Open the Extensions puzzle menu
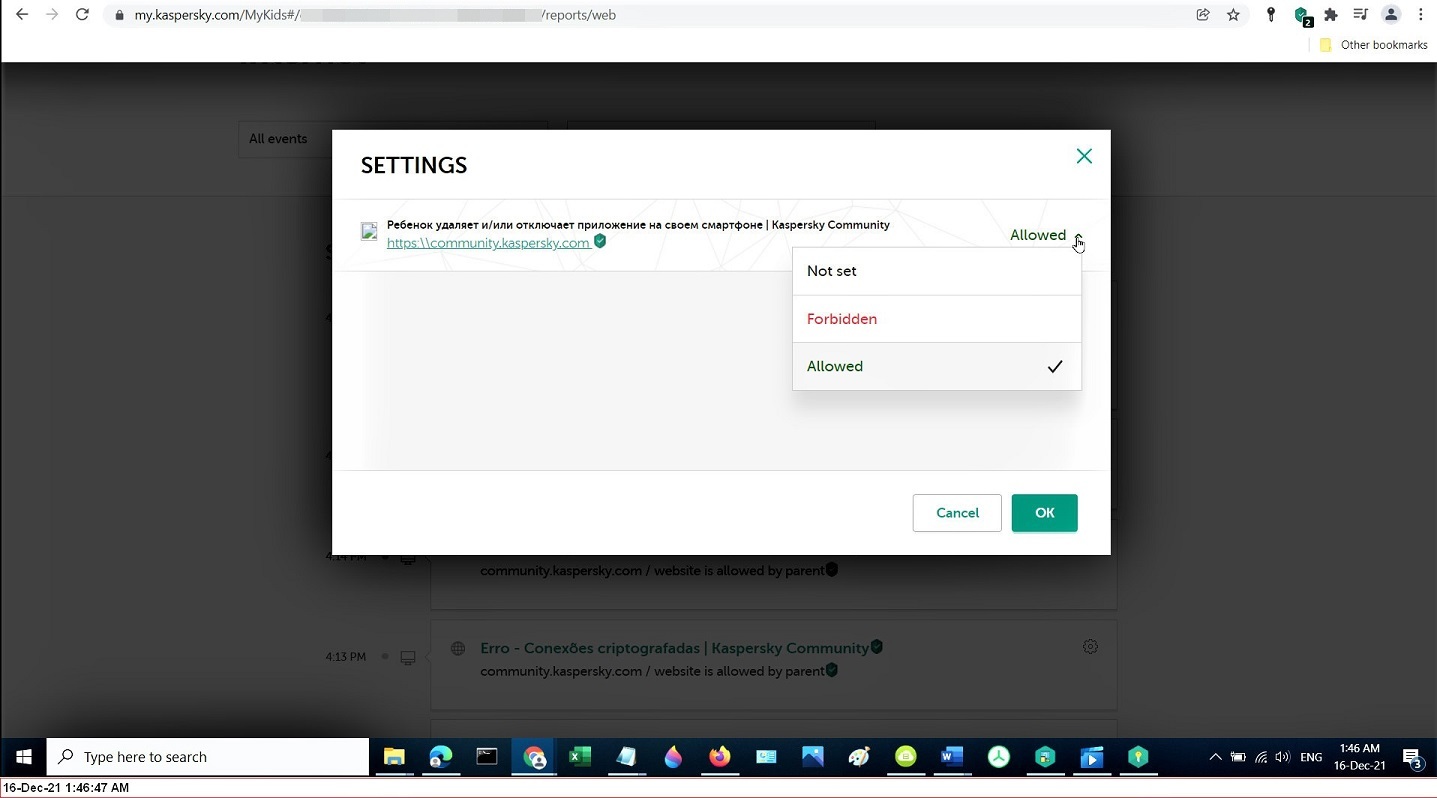 coord(1331,15)
